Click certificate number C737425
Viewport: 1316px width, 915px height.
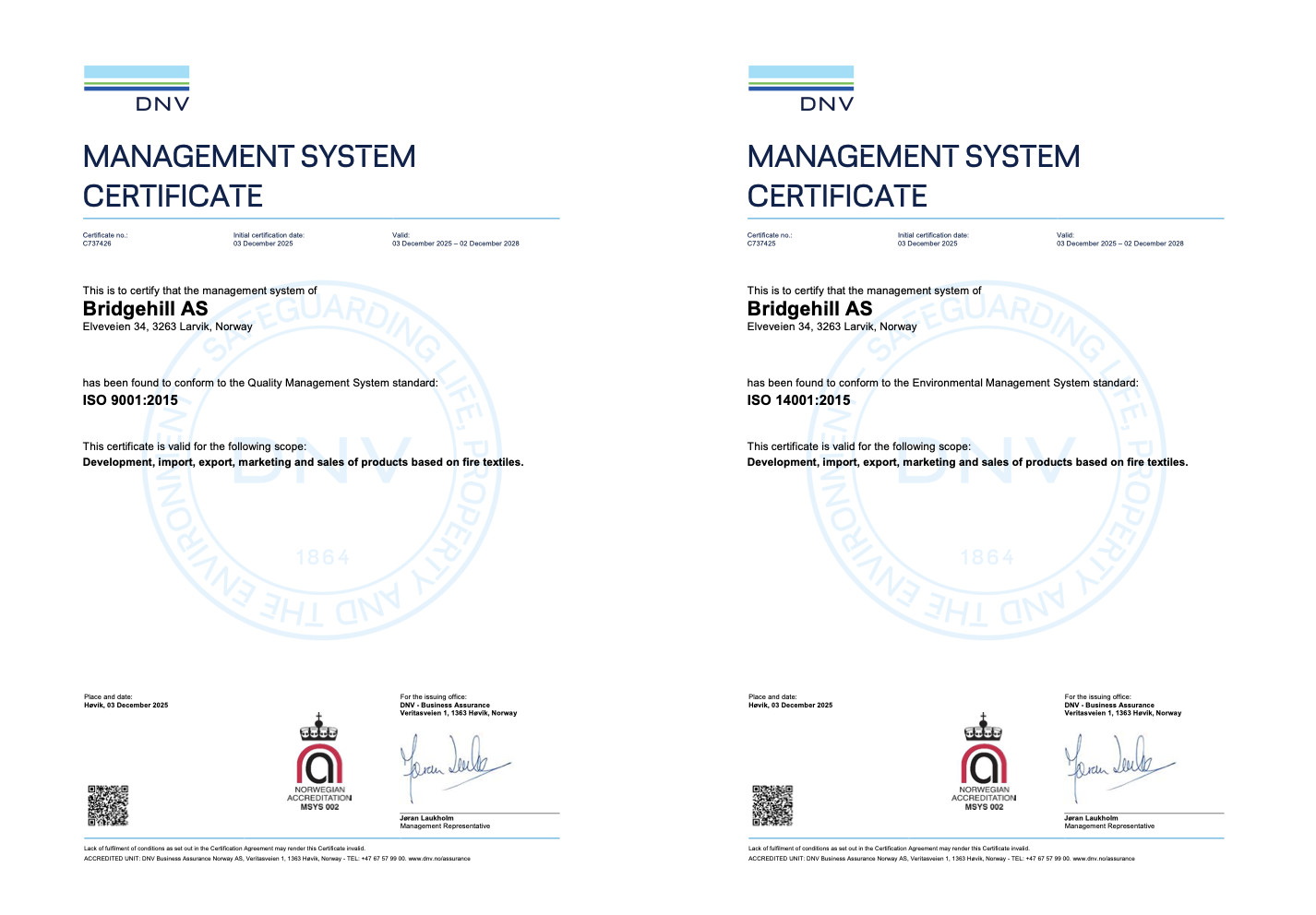(761, 244)
